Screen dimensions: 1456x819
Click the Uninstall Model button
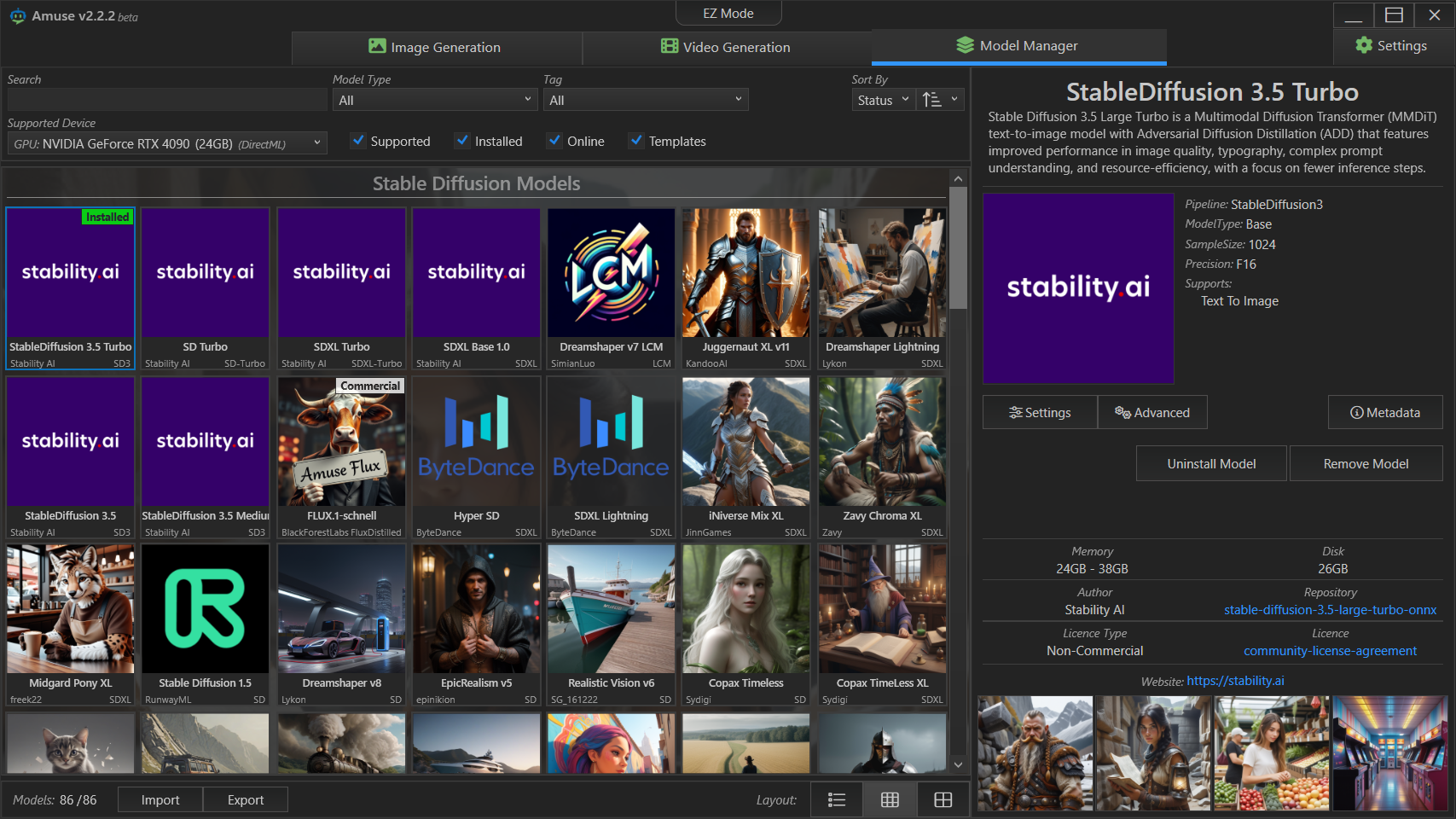pos(1211,464)
